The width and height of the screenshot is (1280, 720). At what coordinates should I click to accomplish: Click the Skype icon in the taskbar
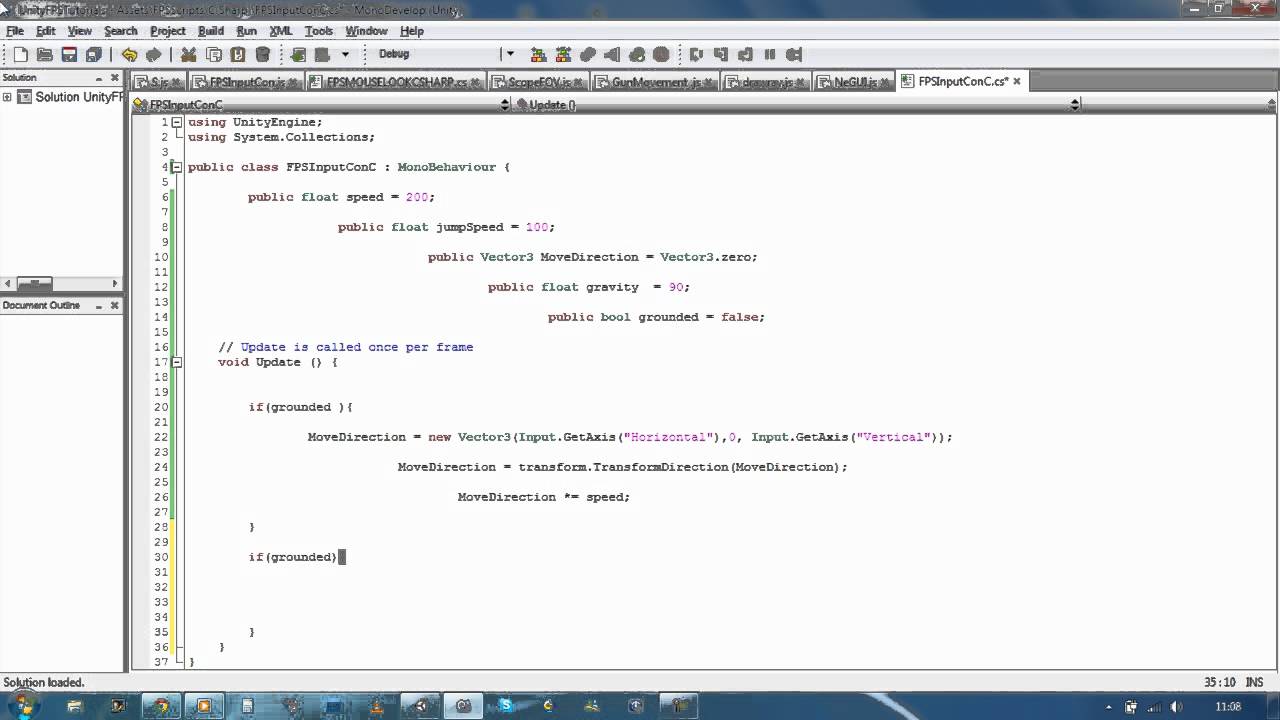click(506, 706)
